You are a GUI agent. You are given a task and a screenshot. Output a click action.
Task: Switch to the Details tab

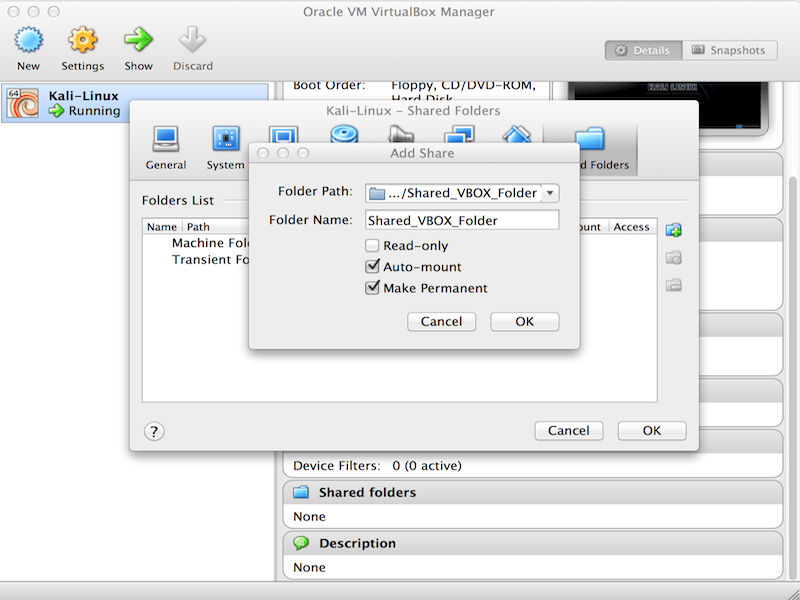[644, 50]
